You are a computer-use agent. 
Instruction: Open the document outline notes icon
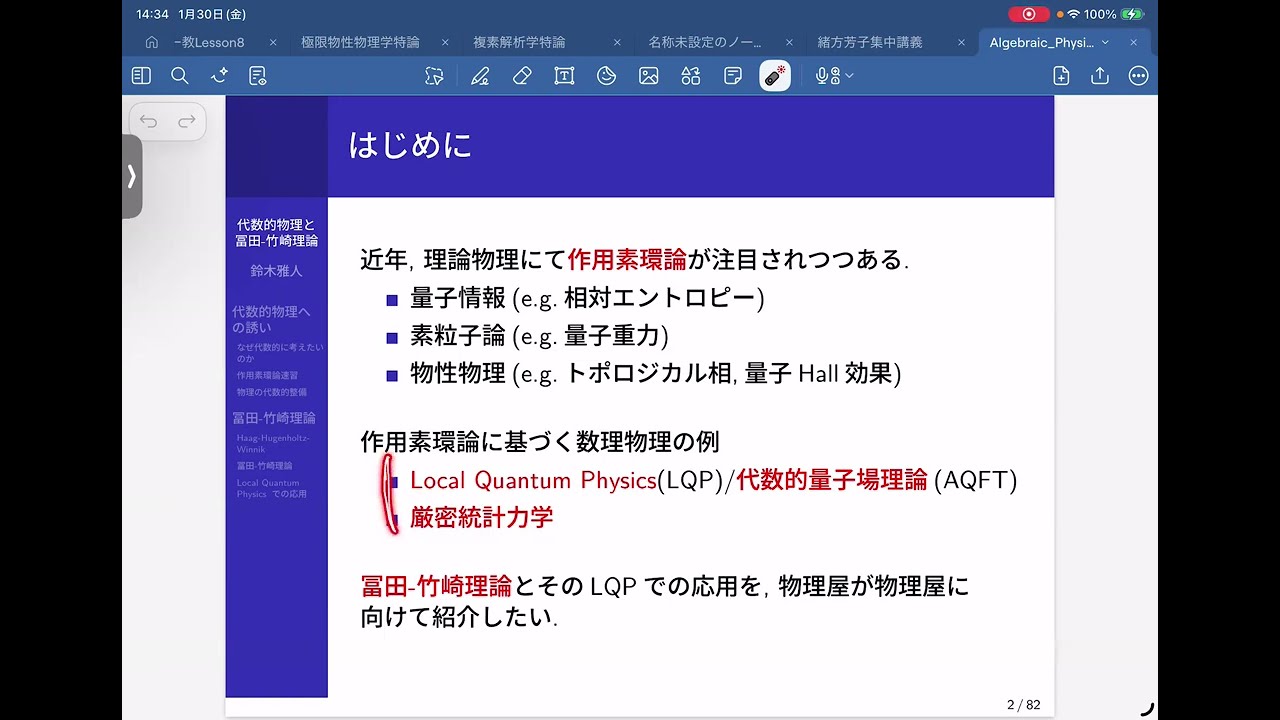(x=258, y=76)
